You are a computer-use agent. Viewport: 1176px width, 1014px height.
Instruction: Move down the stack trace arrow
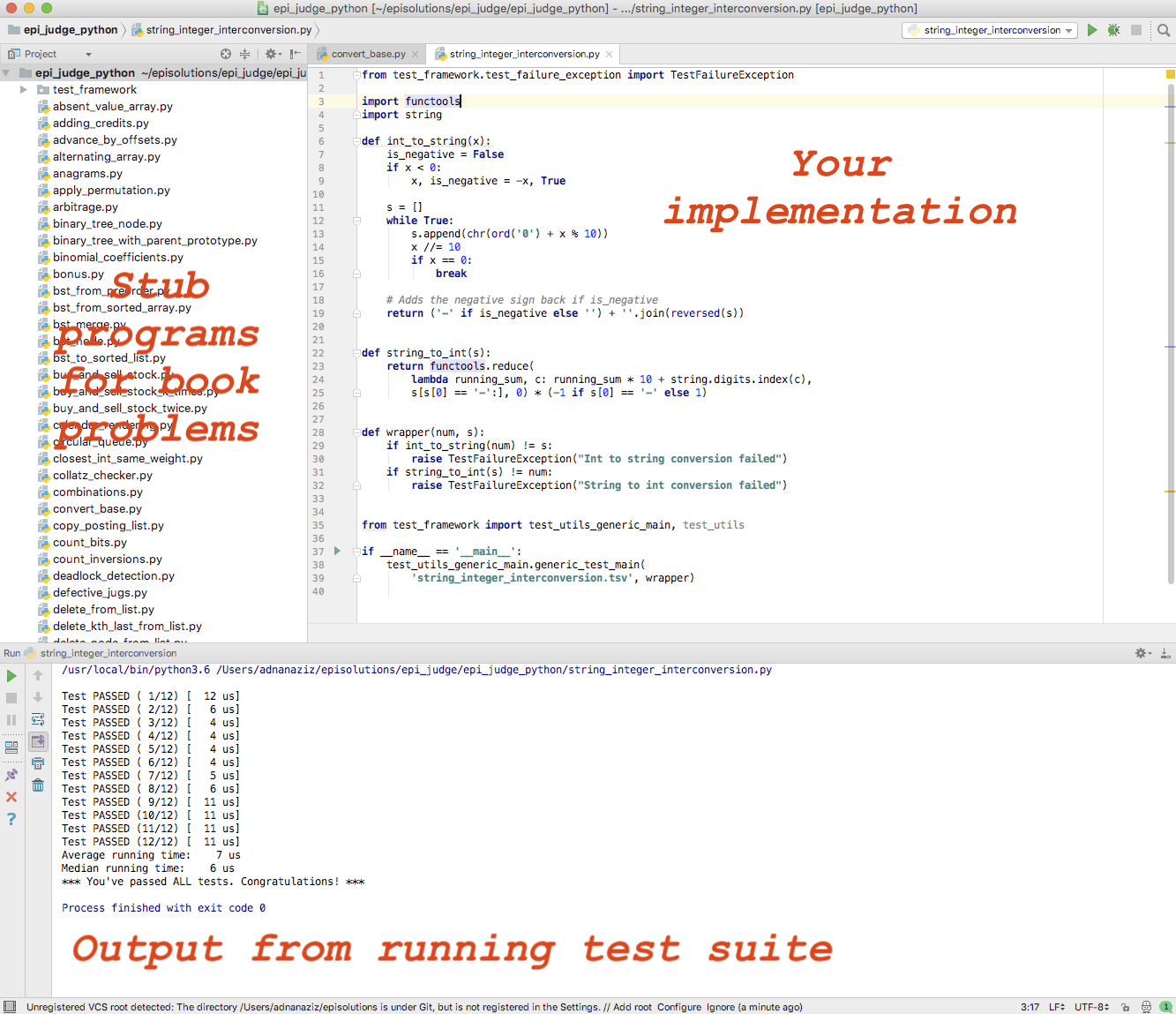(38, 697)
